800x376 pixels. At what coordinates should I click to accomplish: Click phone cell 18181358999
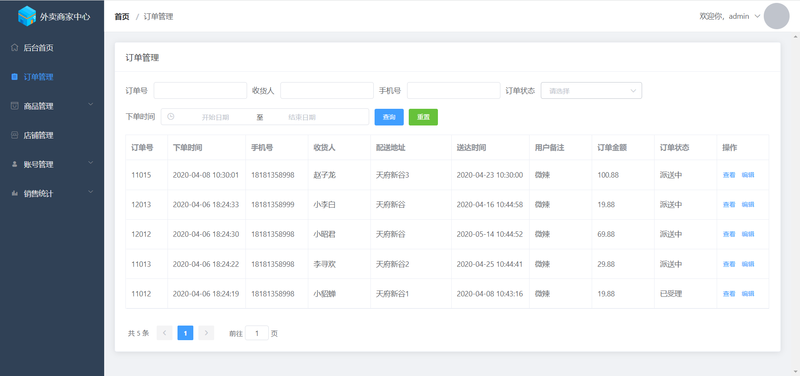pos(272,205)
